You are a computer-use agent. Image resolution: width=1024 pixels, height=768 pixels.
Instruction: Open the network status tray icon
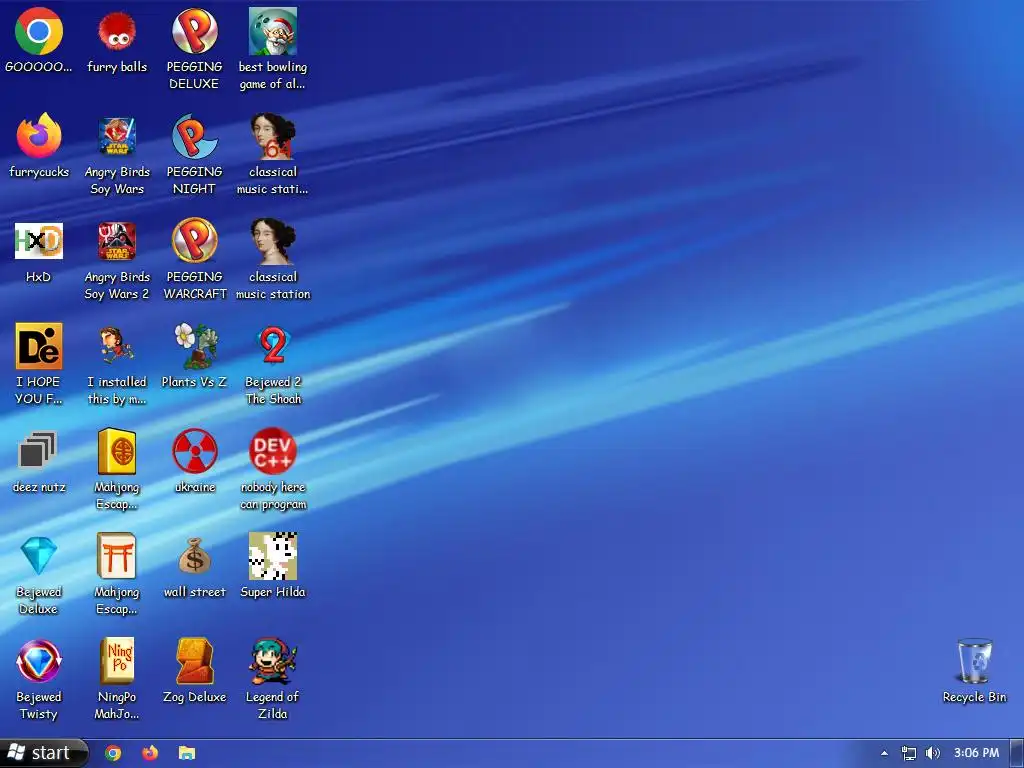coord(908,753)
